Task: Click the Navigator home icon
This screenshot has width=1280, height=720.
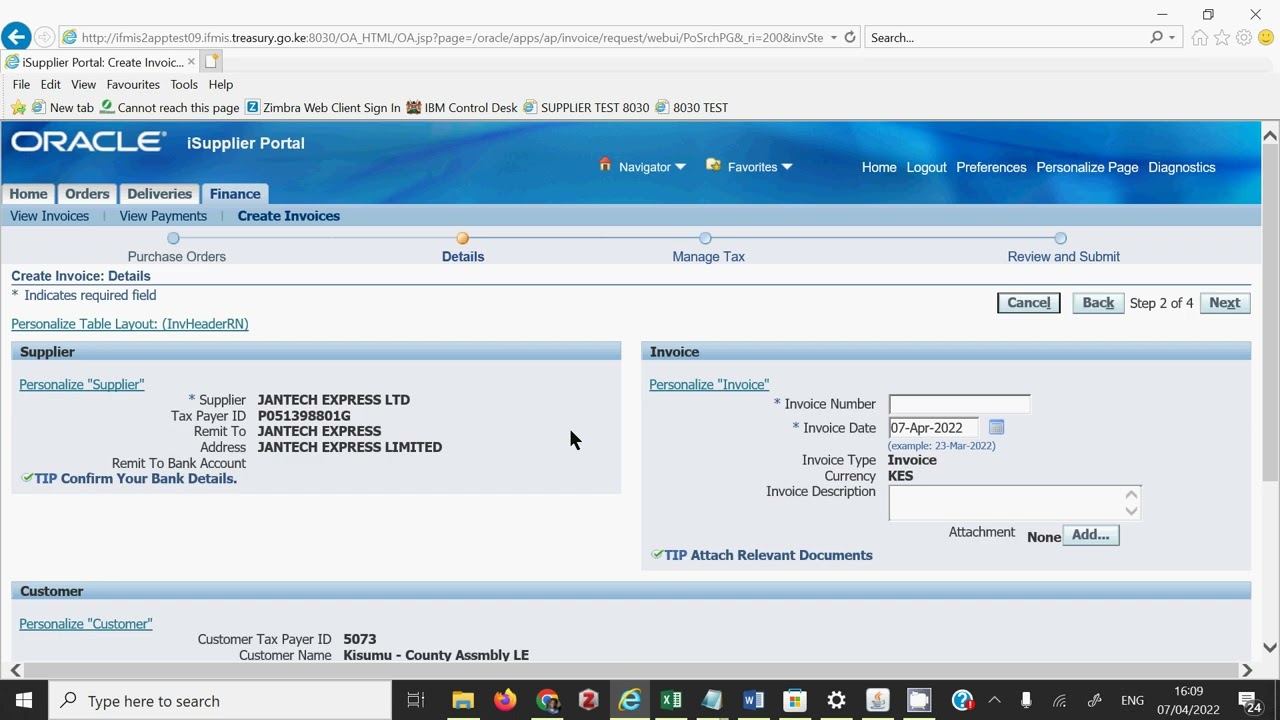Action: pyautogui.click(x=605, y=165)
